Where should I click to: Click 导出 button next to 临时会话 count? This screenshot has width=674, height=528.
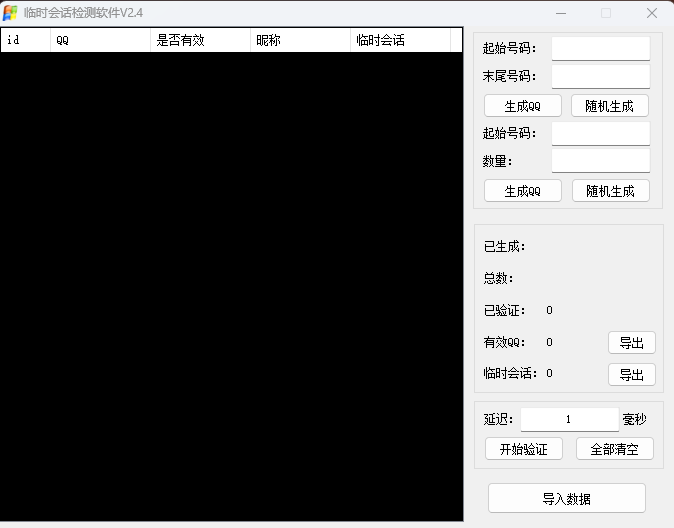(x=631, y=374)
